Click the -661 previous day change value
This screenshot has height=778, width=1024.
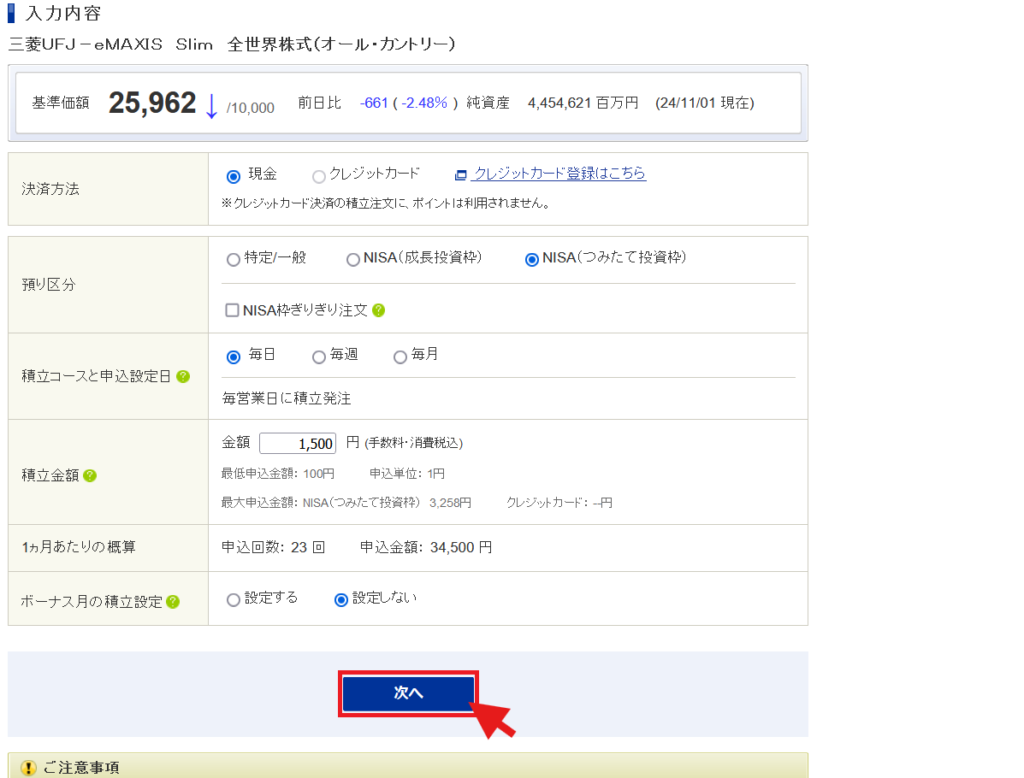coord(374,103)
